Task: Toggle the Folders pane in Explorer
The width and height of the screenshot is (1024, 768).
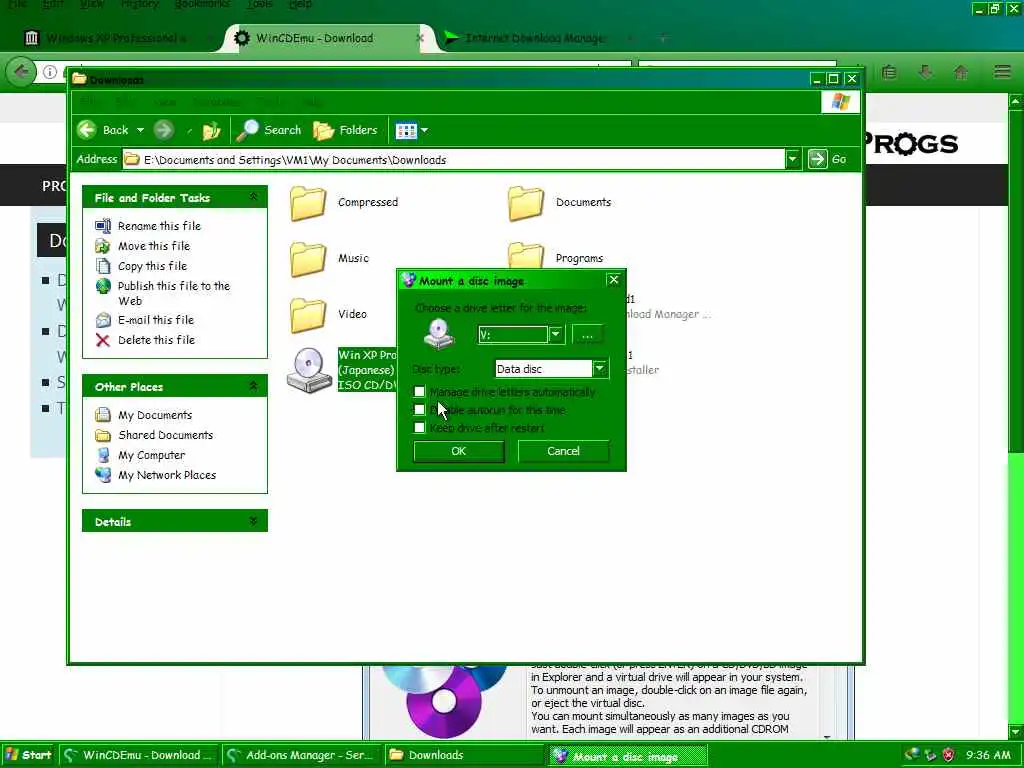Action: [x=345, y=130]
